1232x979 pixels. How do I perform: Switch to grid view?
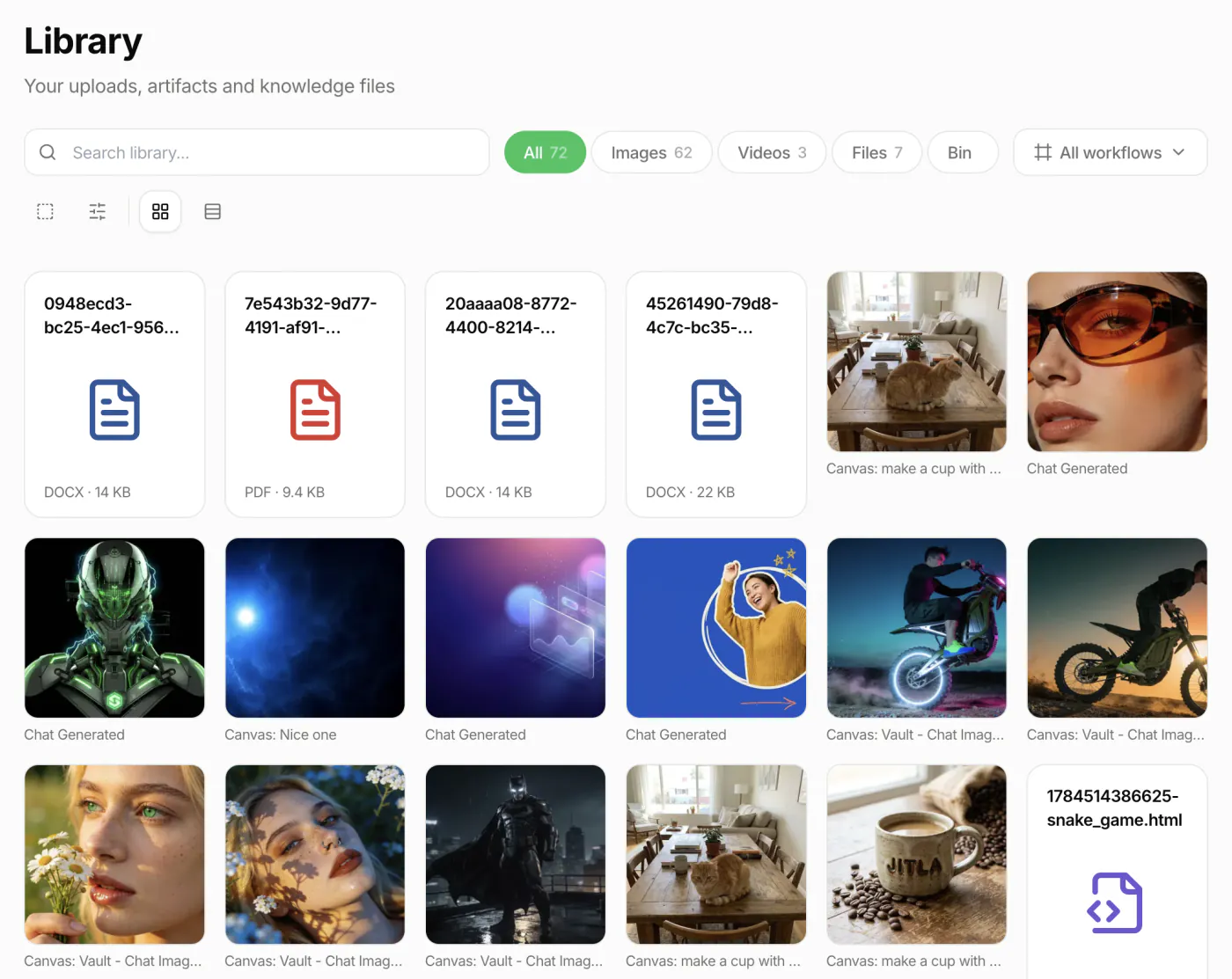click(x=160, y=211)
